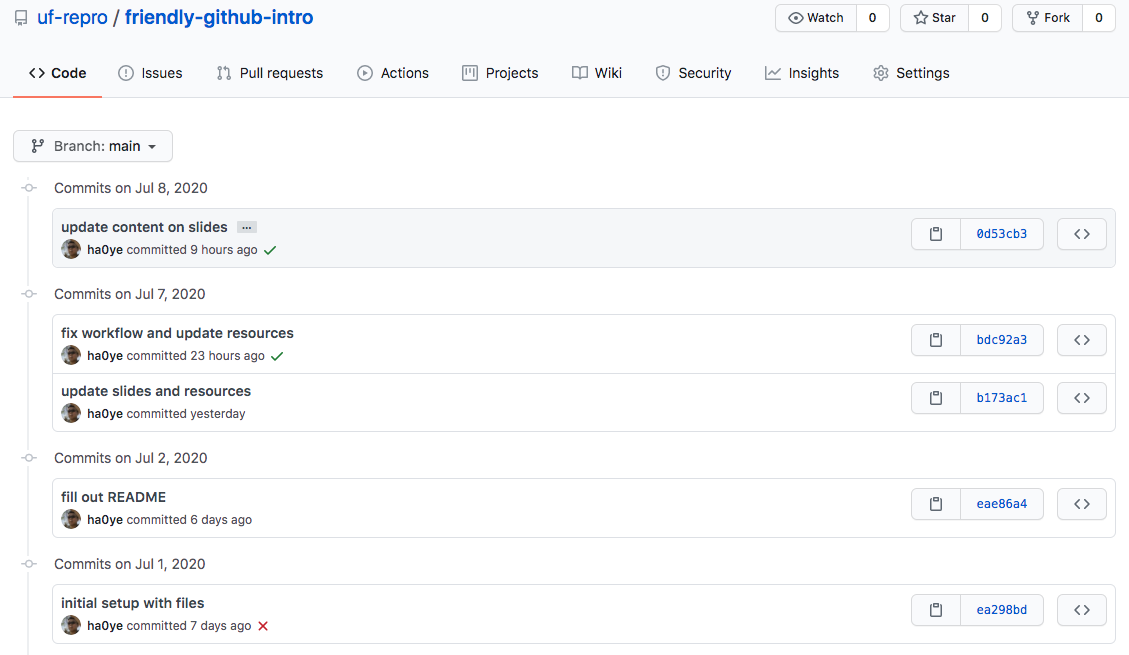Screen dimensions: 1129x655
Task: Click ha0ye author name on 9 hours ago commit
Action: [x=105, y=250]
